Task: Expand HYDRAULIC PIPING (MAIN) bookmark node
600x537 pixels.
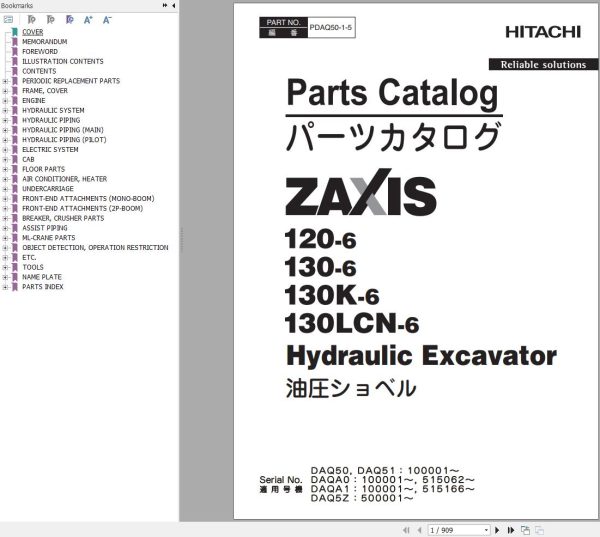Action: pyautogui.click(x=5, y=130)
